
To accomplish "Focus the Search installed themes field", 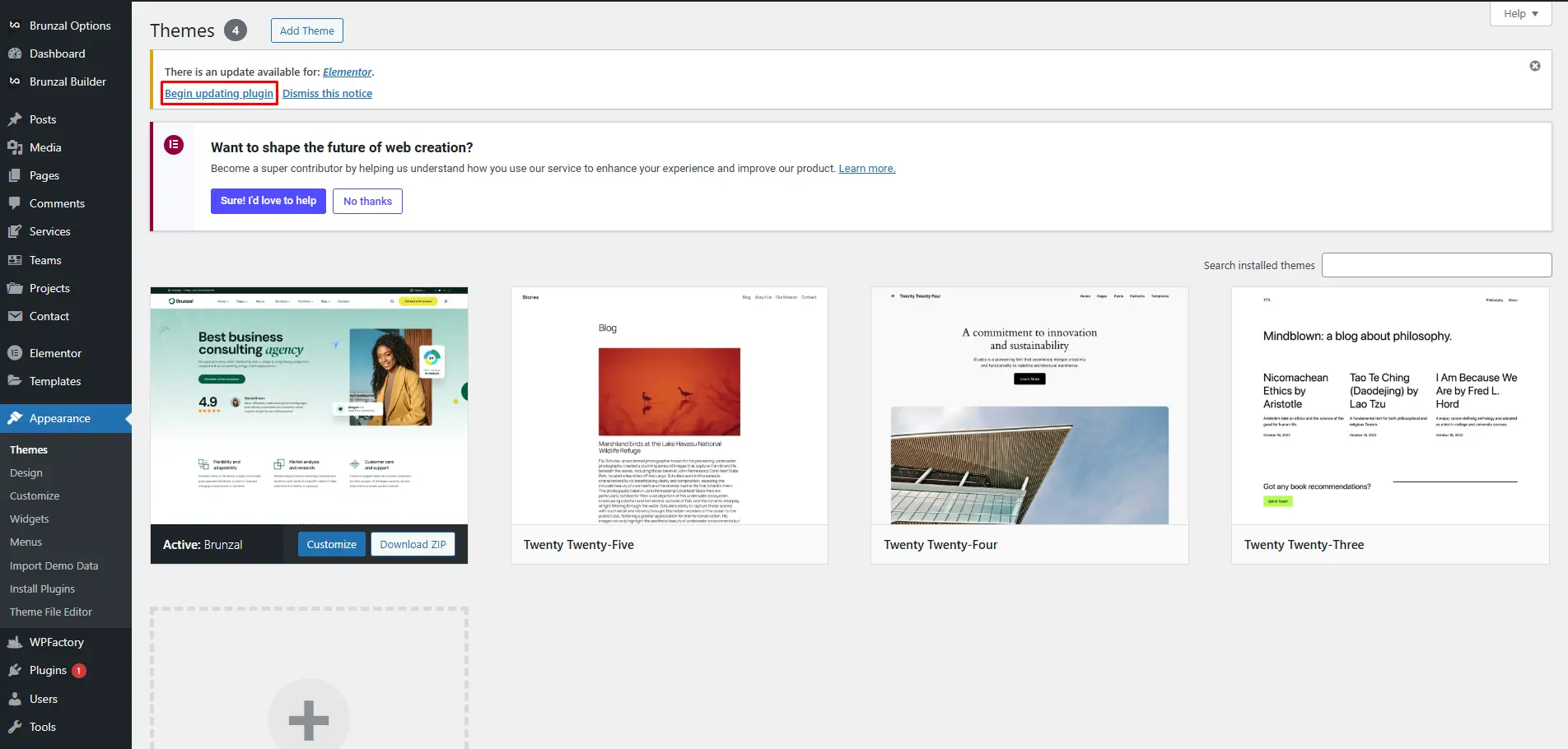I will click(1437, 265).
